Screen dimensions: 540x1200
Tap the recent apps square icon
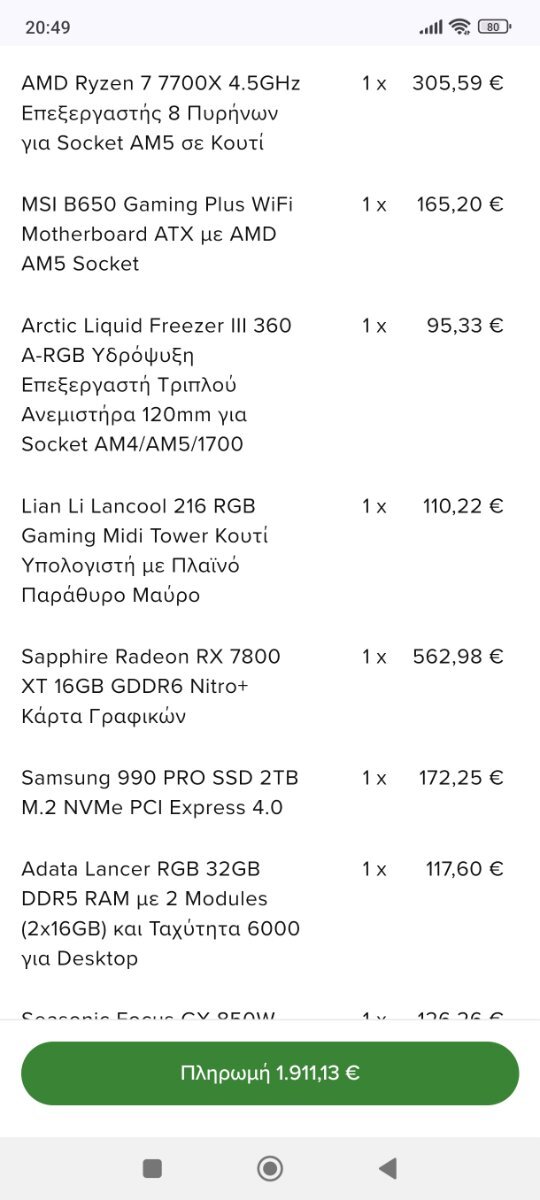pos(152,1168)
